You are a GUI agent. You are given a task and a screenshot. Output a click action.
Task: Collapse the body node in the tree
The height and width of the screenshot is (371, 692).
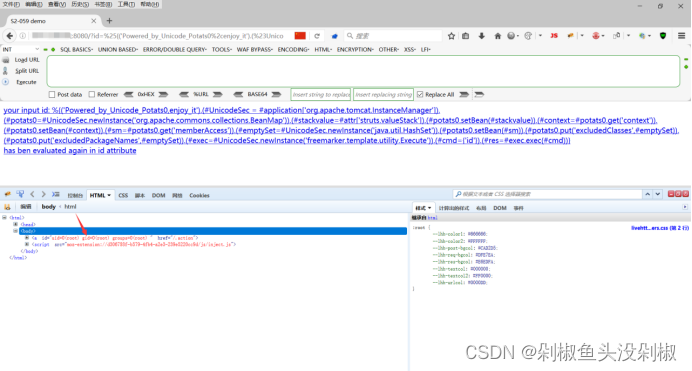(x=15, y=231)
